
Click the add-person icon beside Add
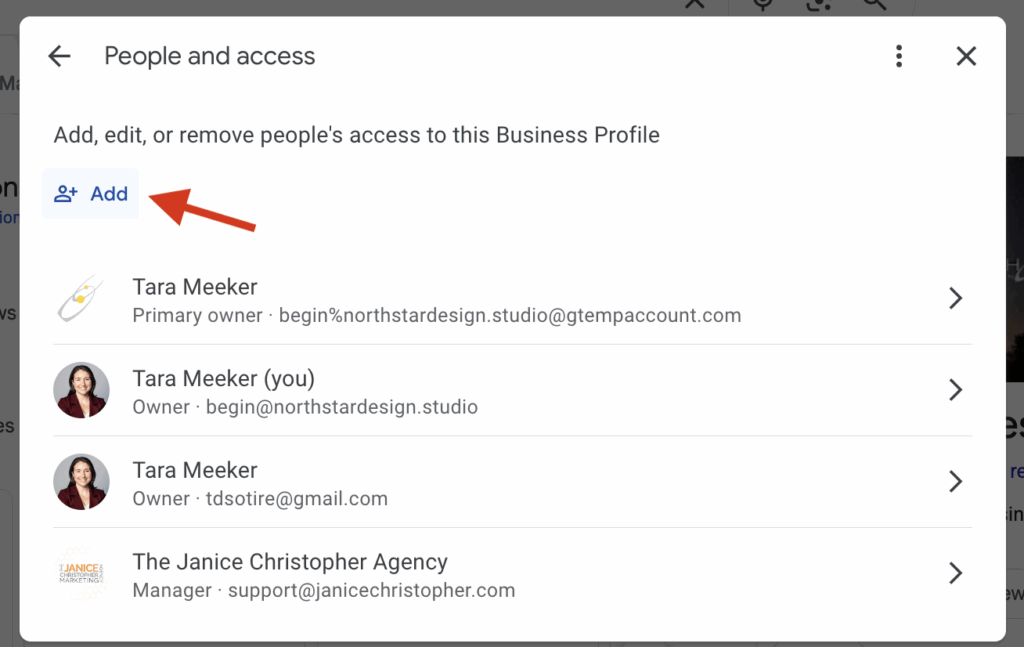pyautogui.click(x=66, y=194)
